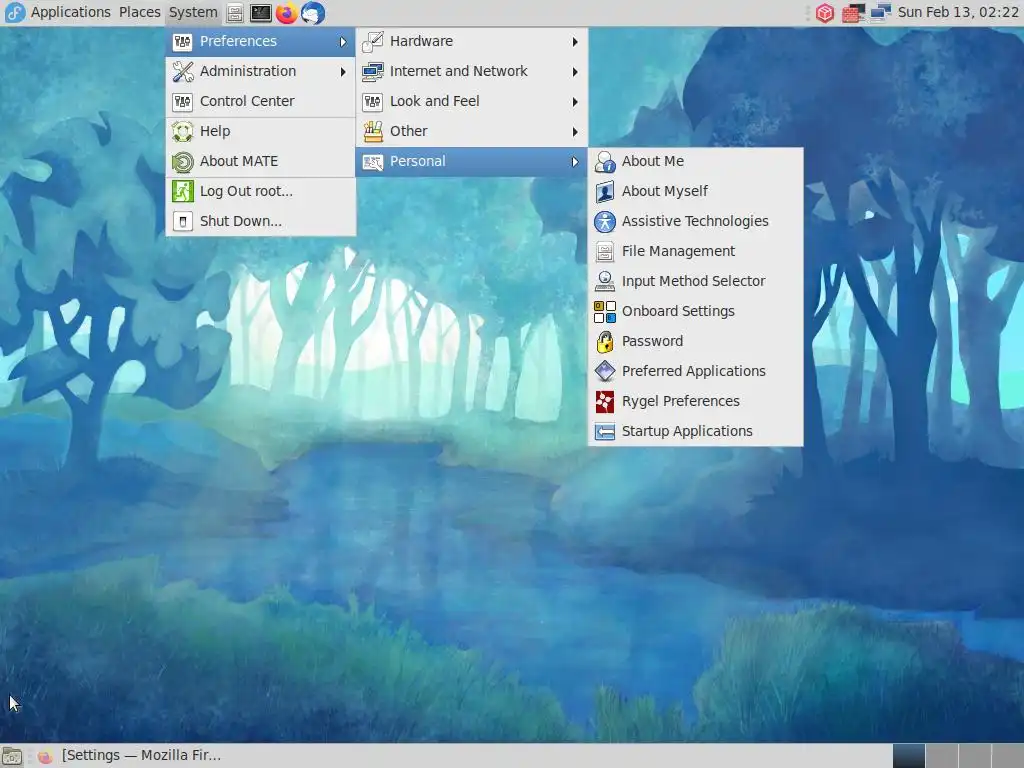The width and height of the screenshot is (1024, 768).
Task: Click the About MATE logo icon
Action: click(x=183, y=161)
